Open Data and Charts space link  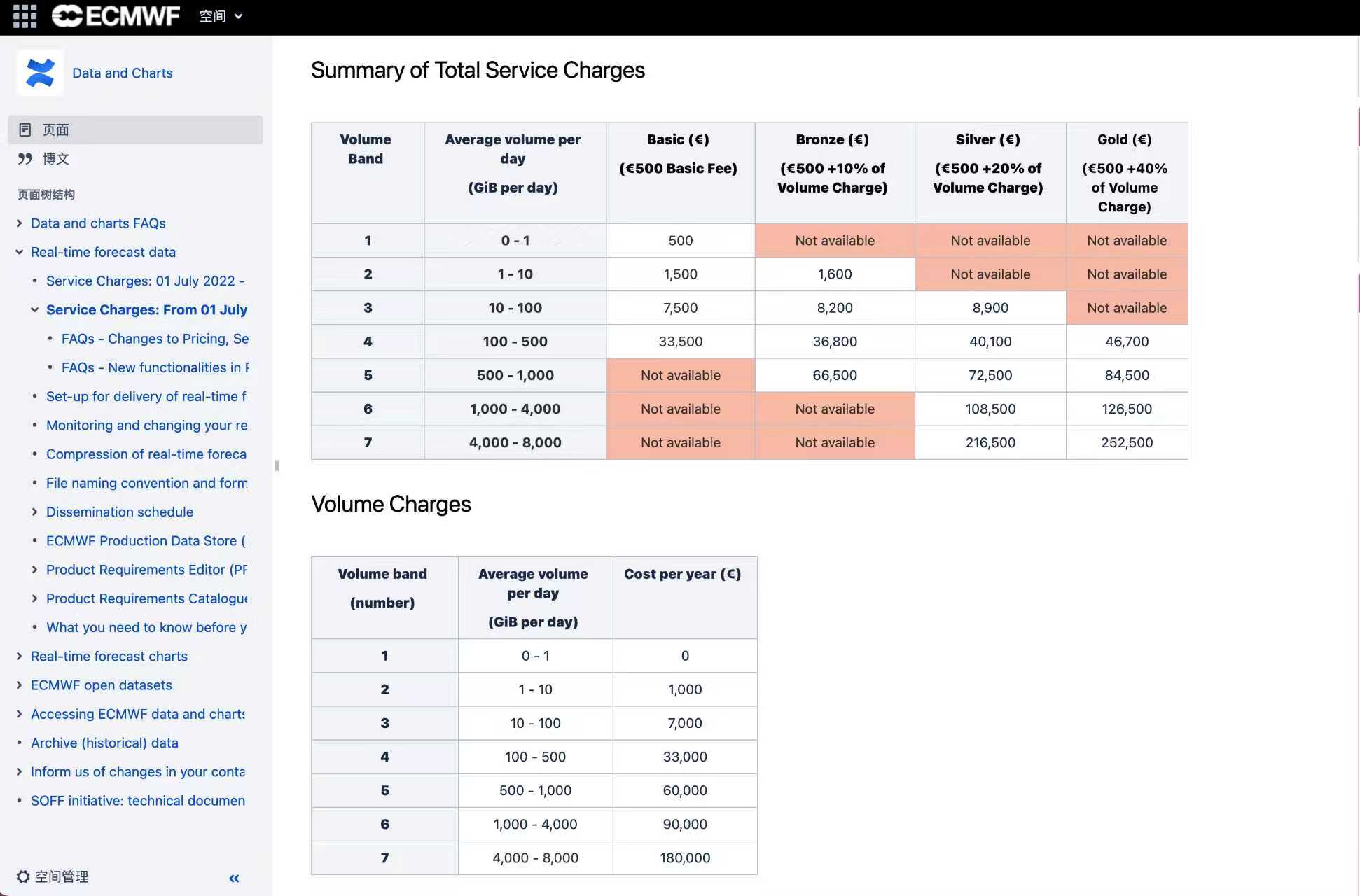122,73
